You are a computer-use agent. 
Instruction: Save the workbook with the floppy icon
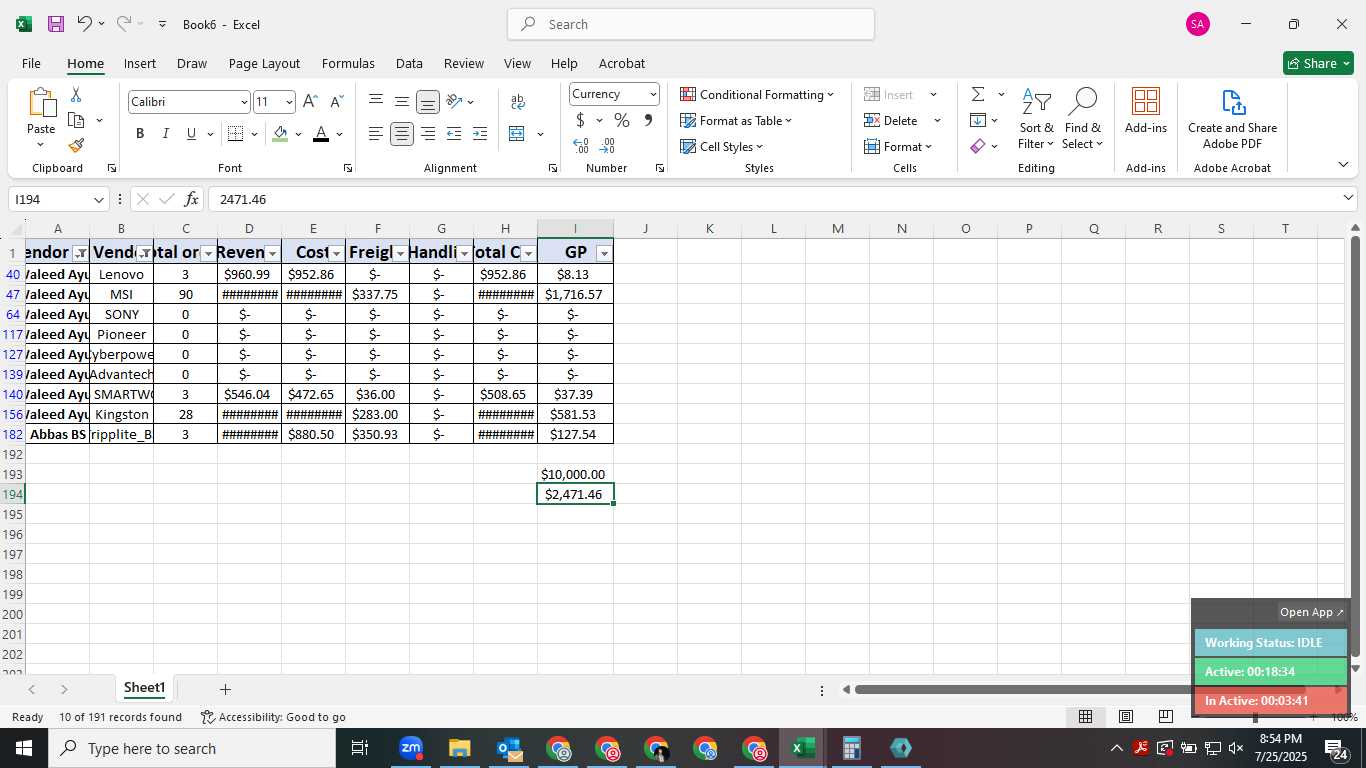point(56,24)
